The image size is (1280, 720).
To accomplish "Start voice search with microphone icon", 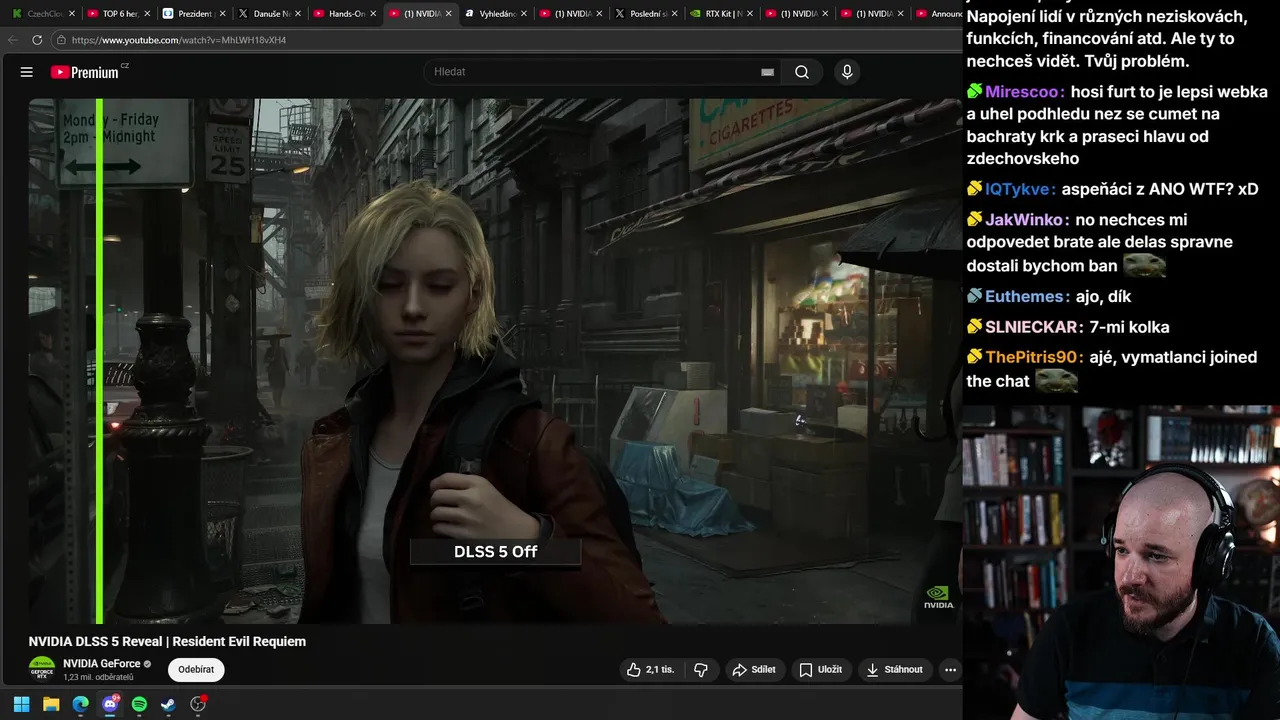I will (x=847, y=72).
